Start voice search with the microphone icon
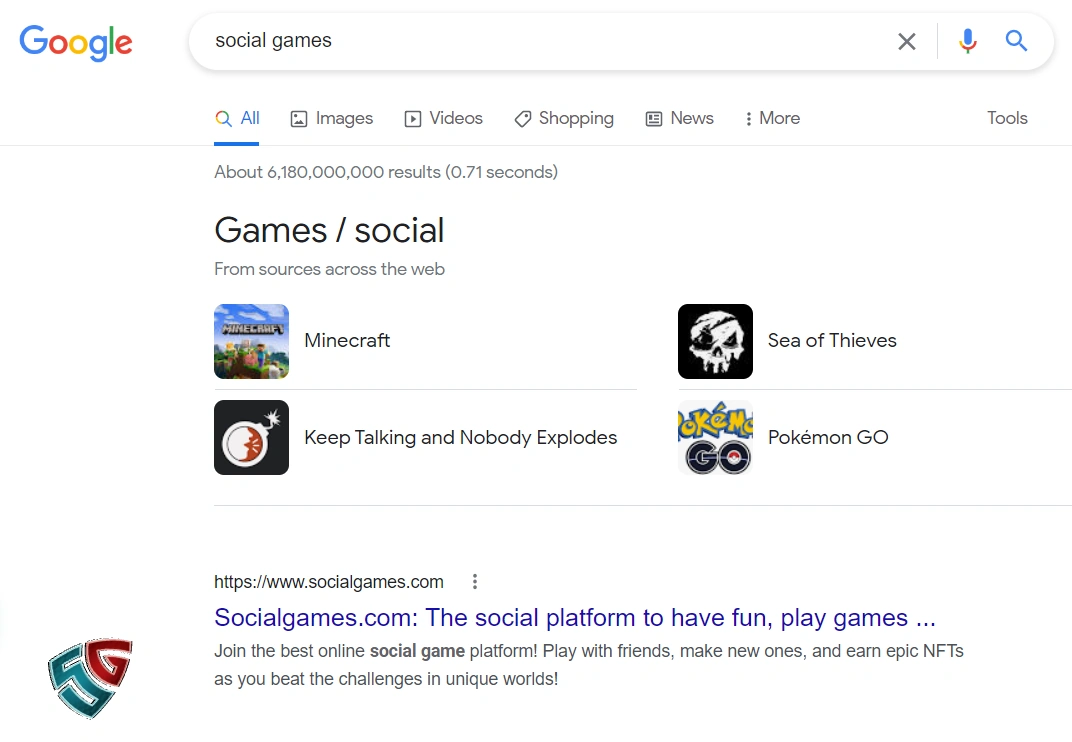Viewport: 1072px width, 742px height. 967,41
